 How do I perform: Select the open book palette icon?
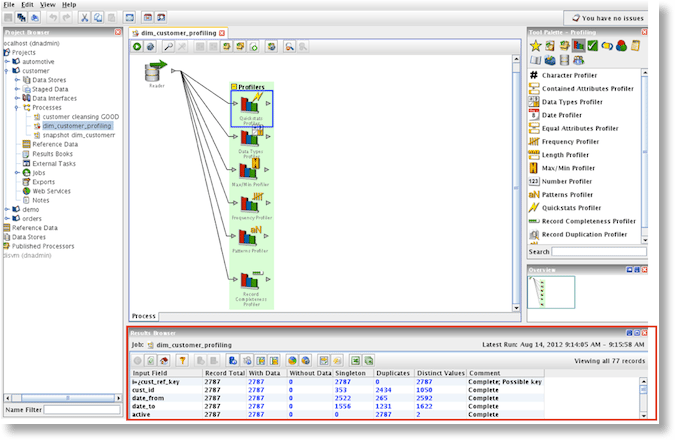[x=535, y=60]
